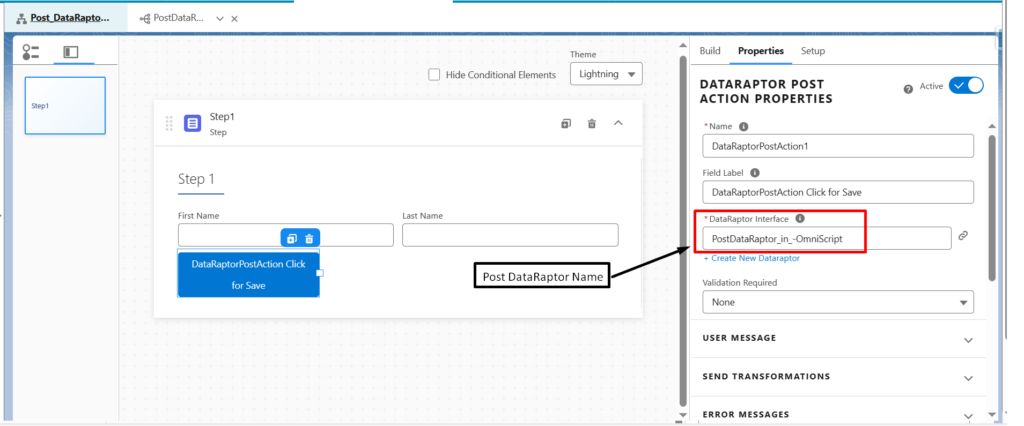The height and width of the screenshot is (426, 1024).
Task: Delete Step1 using the header trash icon
Action: click(x=592, y=123)
